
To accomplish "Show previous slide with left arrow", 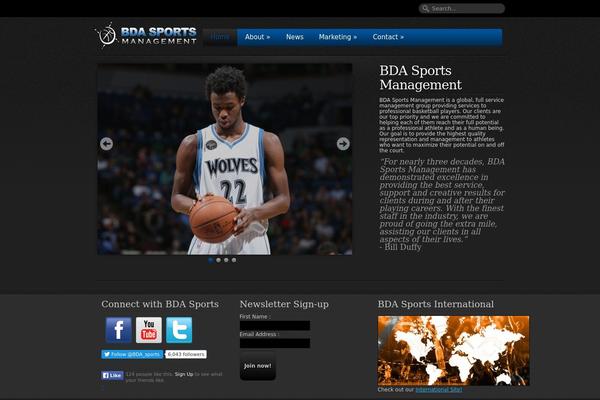I will [106, 144].
